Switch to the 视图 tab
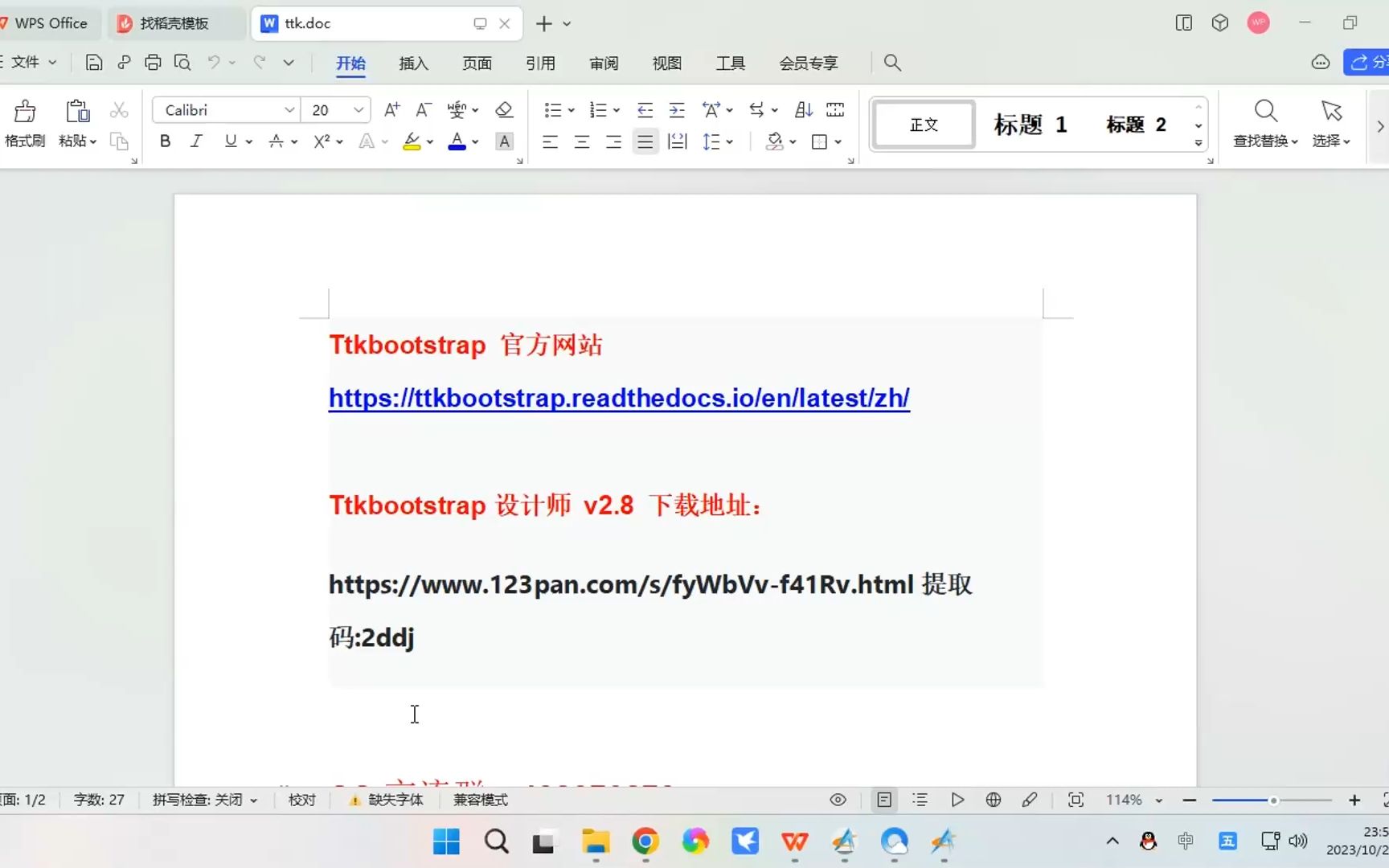1389x868 pixels. [x=667, y=63]
